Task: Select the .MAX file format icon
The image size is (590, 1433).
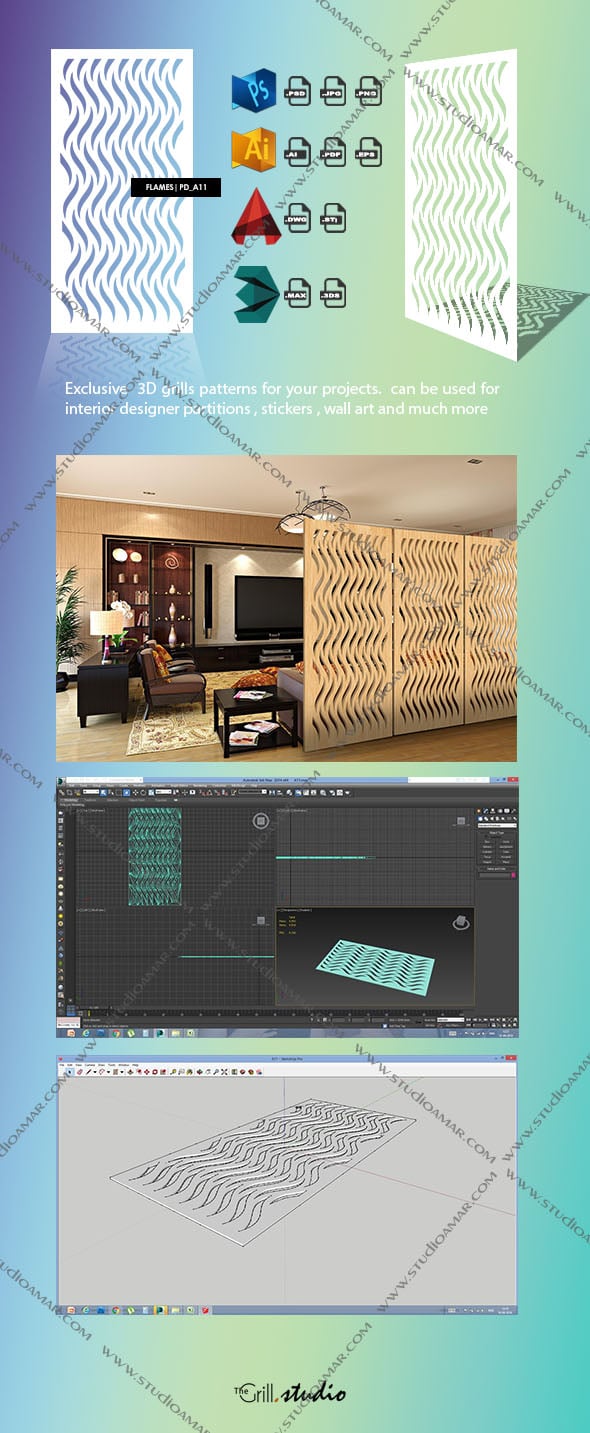Action: point(298,294)
